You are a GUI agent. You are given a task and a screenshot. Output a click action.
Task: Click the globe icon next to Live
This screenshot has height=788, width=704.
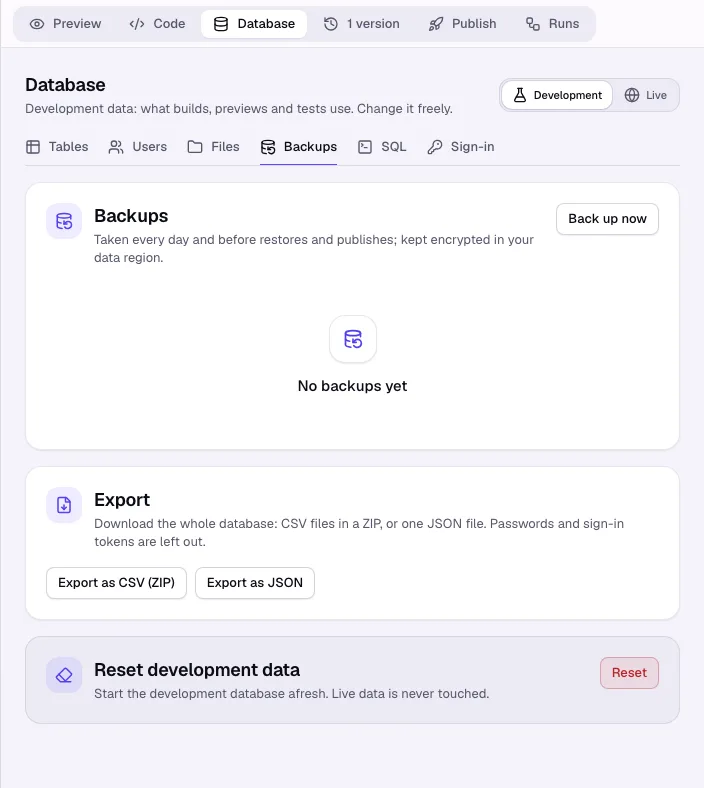point(632,95)
